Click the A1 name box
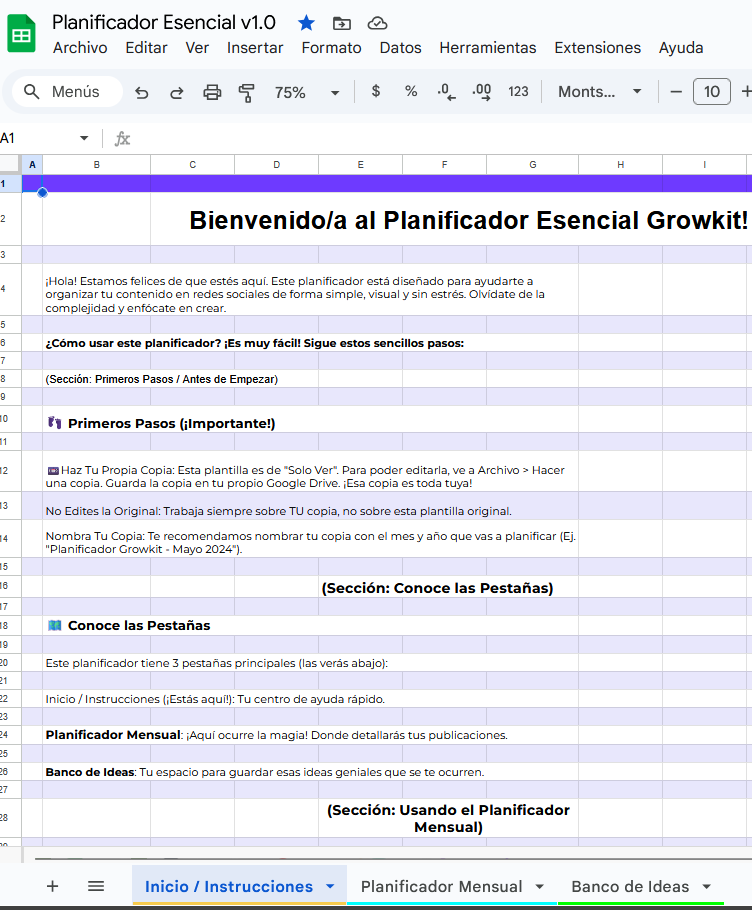752x910 pixels. [36, 138]
